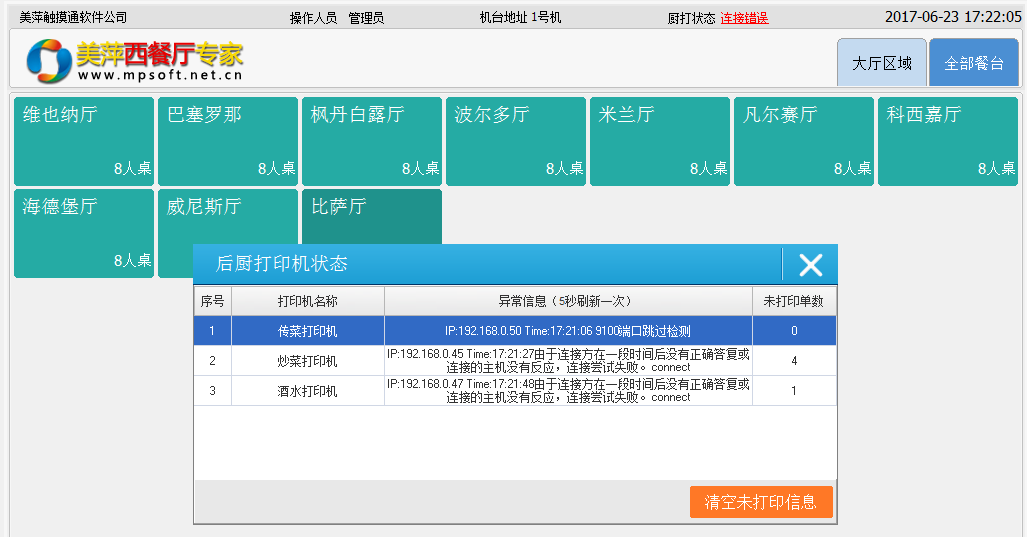This screenshot has height=537, width=1027.
Task: Choose the 凡尔赛厅 room tile
Action: (804, 141)
